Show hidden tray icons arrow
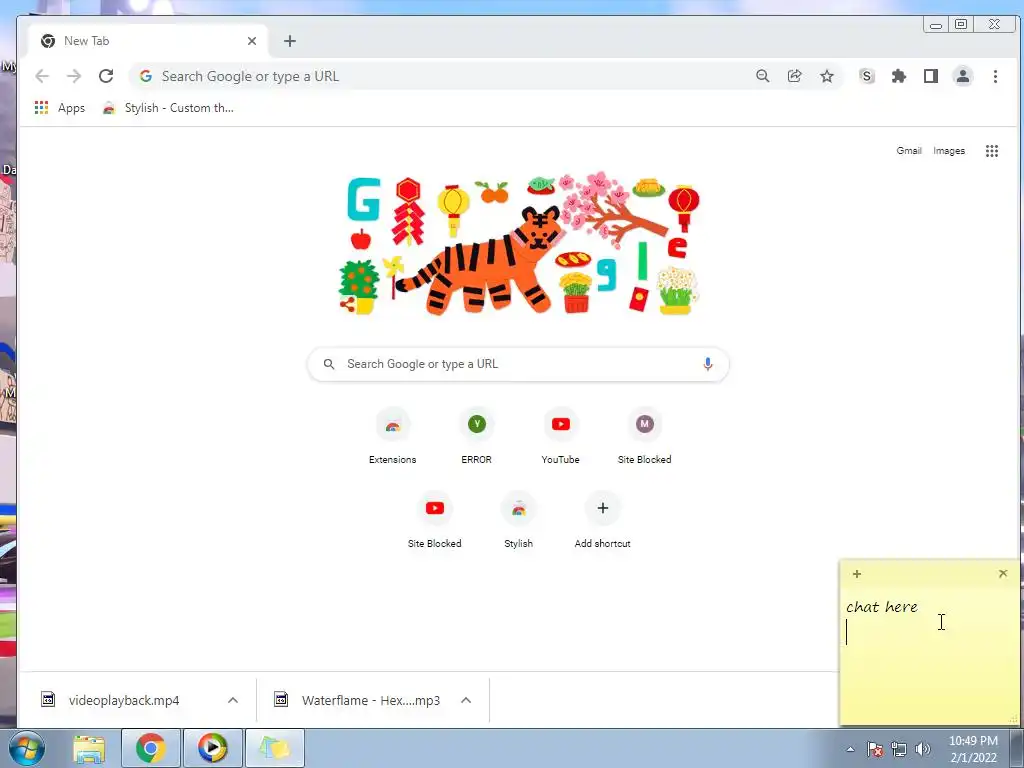This screenshot has height=768, width=1024. [850, 749]
